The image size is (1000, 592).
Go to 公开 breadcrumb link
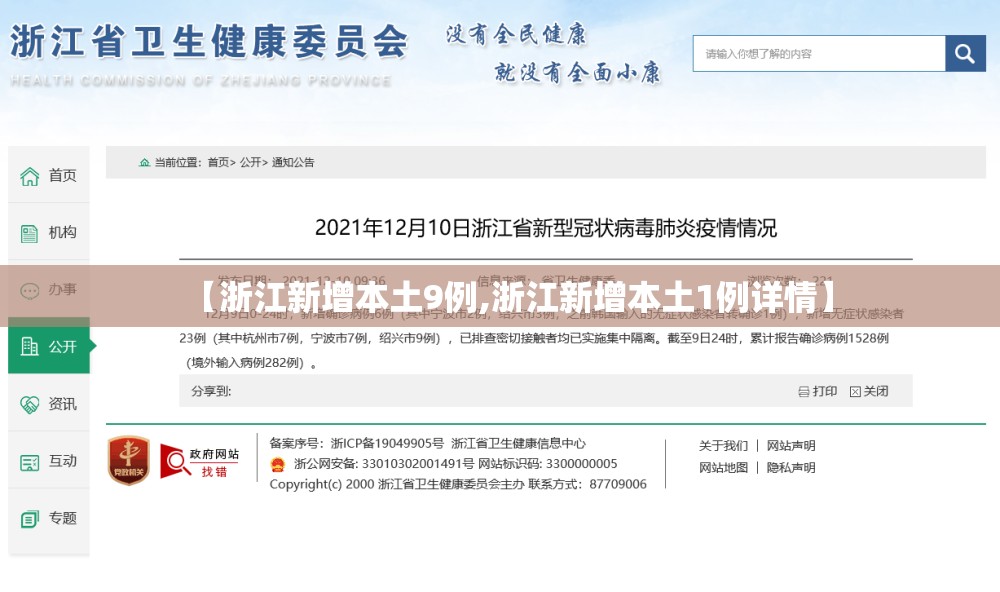[251, 163]
